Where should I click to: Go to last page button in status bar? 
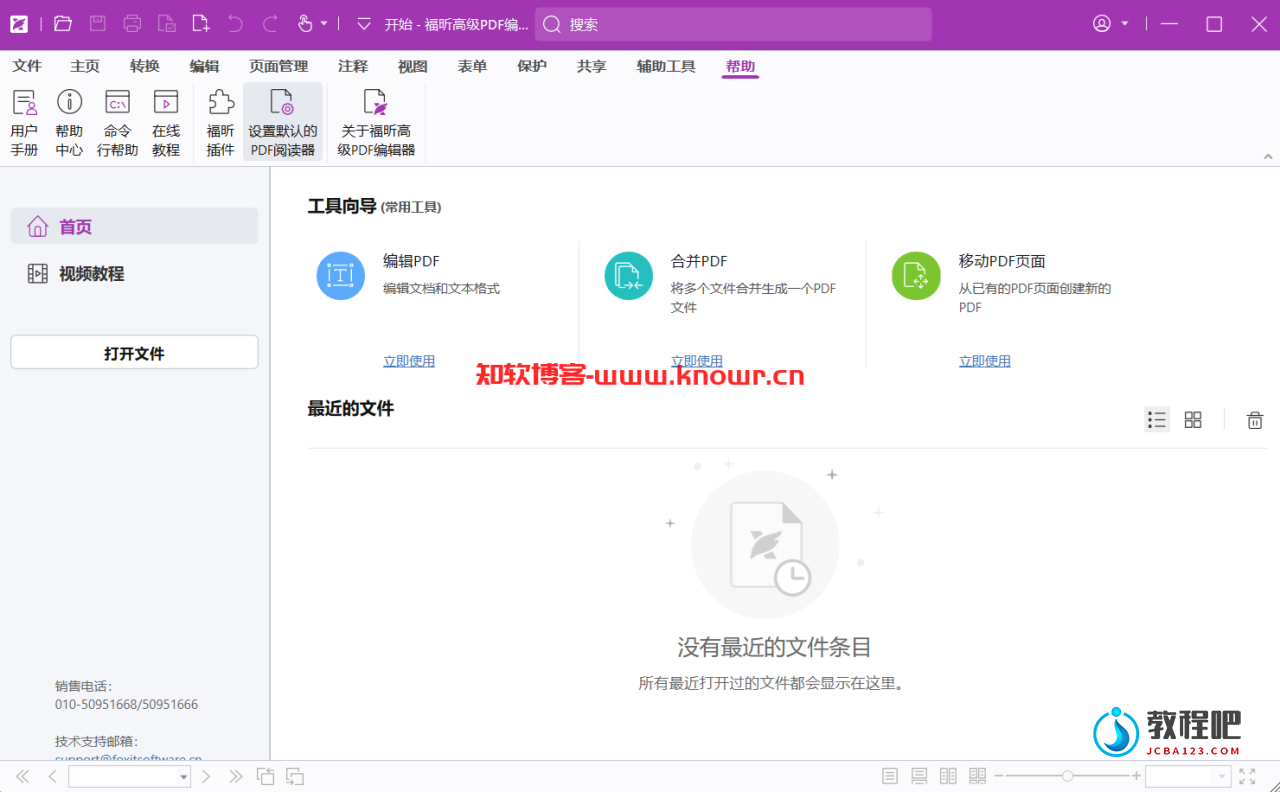(x=236, y=776)
